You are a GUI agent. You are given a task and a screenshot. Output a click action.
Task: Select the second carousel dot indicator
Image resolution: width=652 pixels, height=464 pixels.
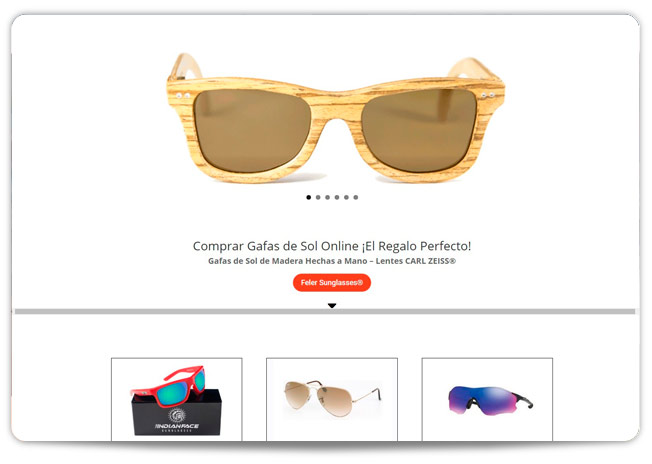tap(318, 197)
